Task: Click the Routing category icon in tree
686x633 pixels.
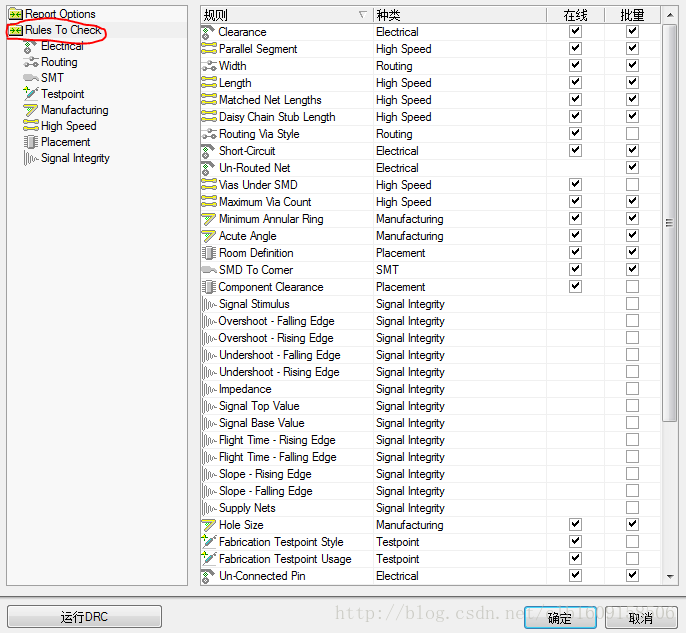Action: coord(31,63)
